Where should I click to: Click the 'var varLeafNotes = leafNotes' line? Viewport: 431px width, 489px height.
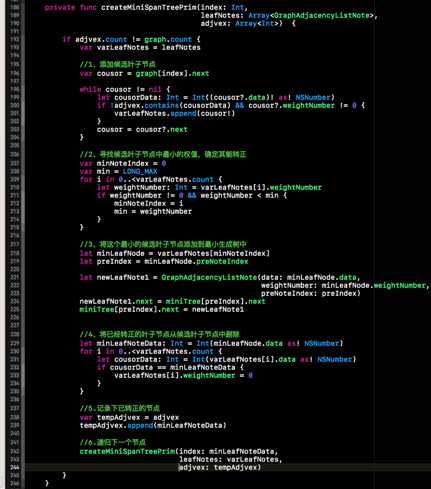point(140,47)
